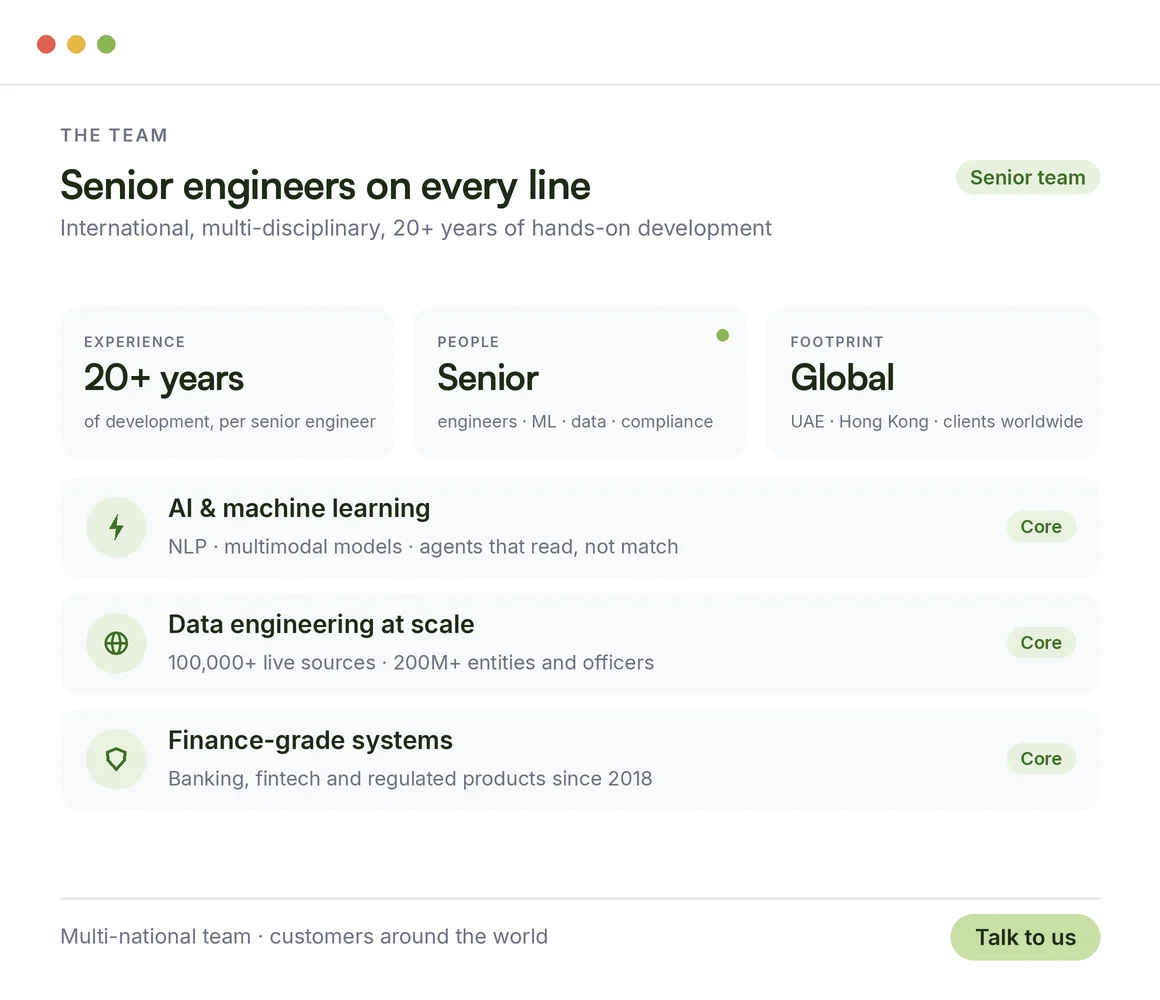This screenshot has height=1000, width=1160.
Task: Click the green window maximize dot
Action: pyautogui.click(x=107, y=44)
